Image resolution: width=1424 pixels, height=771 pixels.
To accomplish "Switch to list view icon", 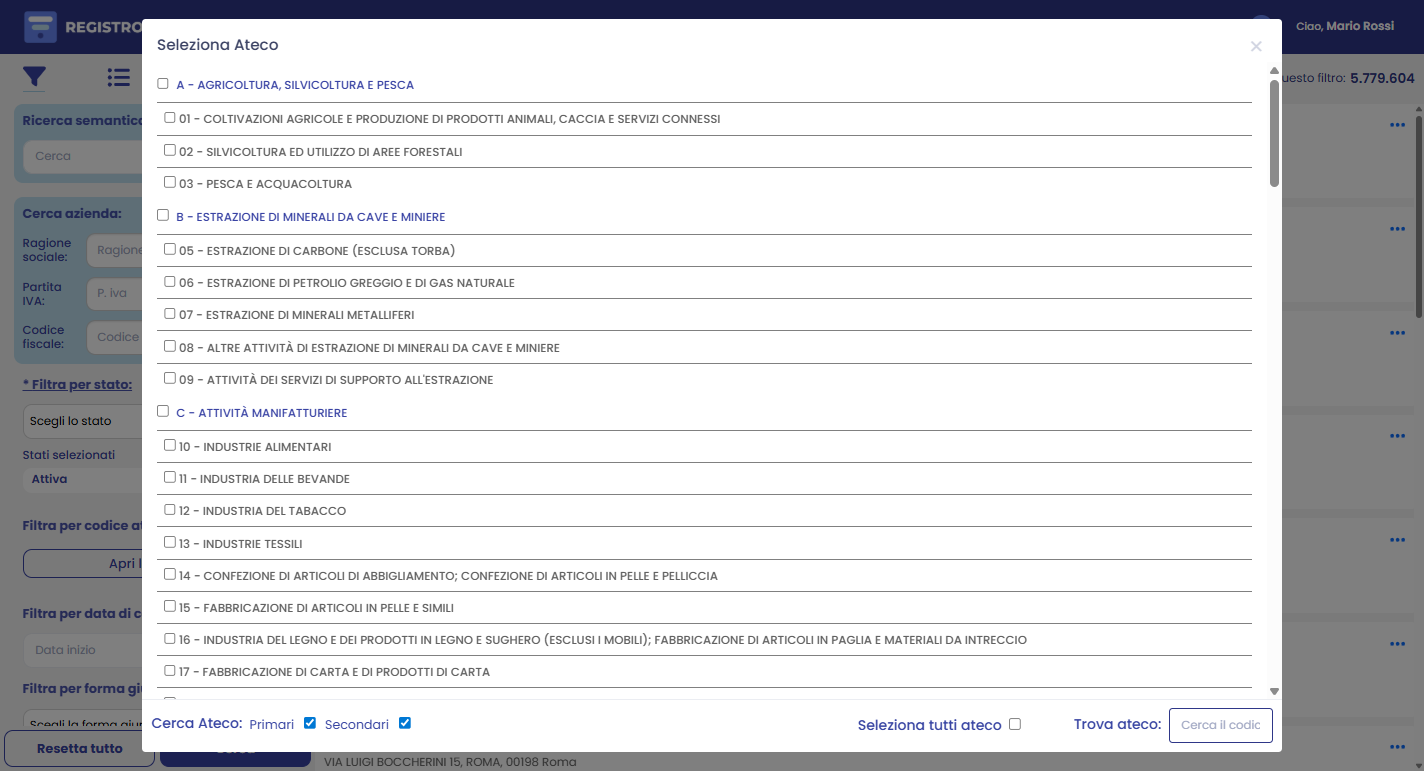I will coord(119,77).
